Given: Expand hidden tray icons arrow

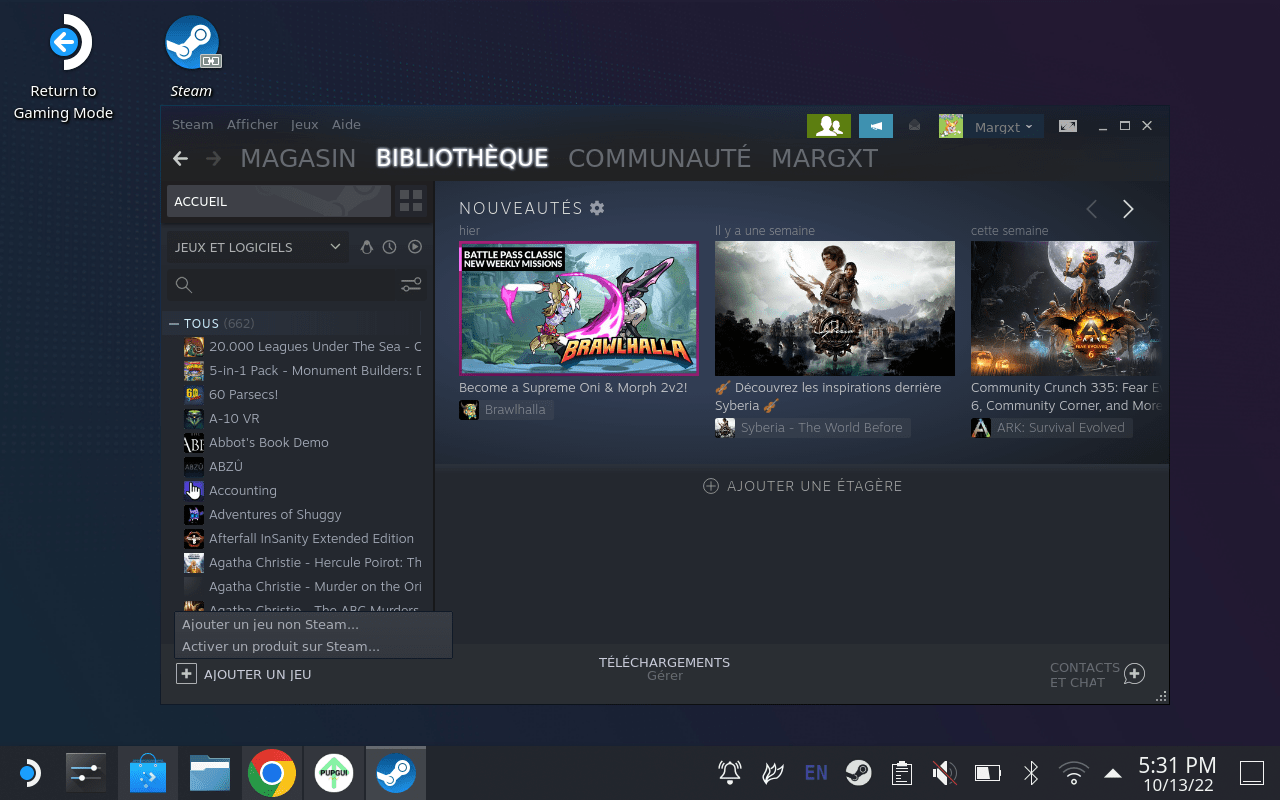Looking at the screenshot, I should click(1113, 773).
